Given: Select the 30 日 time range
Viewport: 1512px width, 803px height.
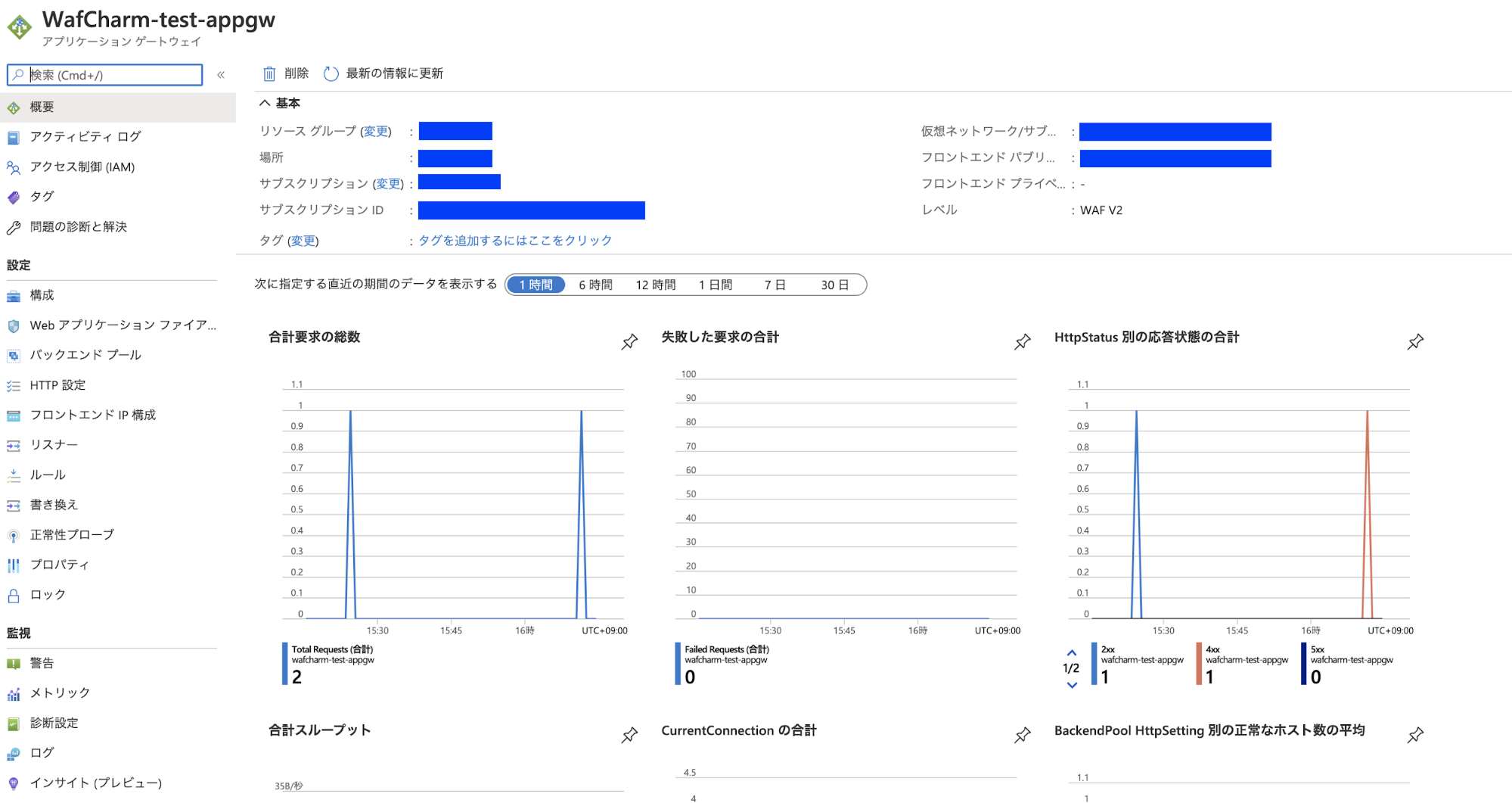Looking at the screenshot, I should pos(834,285).
